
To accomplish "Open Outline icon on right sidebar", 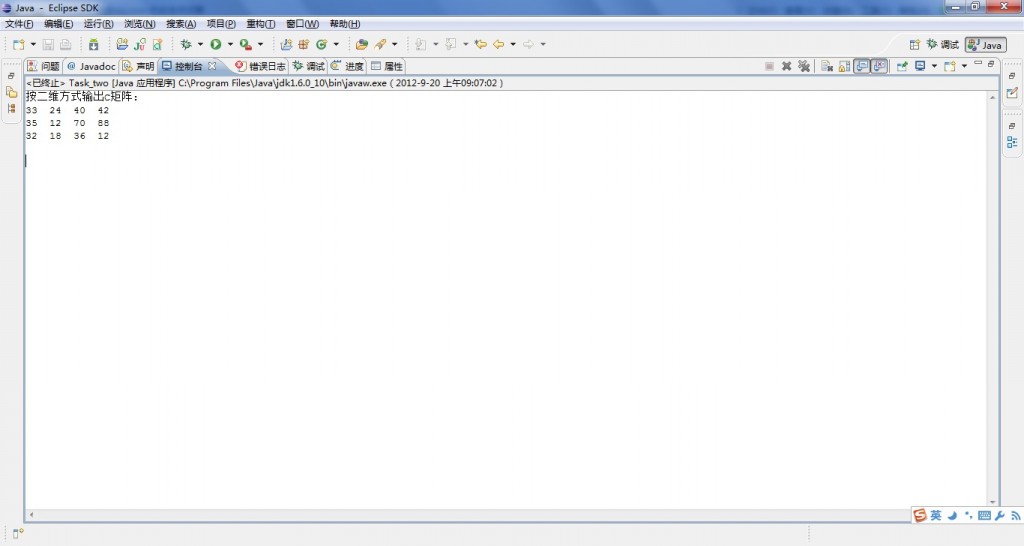I will [x=1012, y=142].
